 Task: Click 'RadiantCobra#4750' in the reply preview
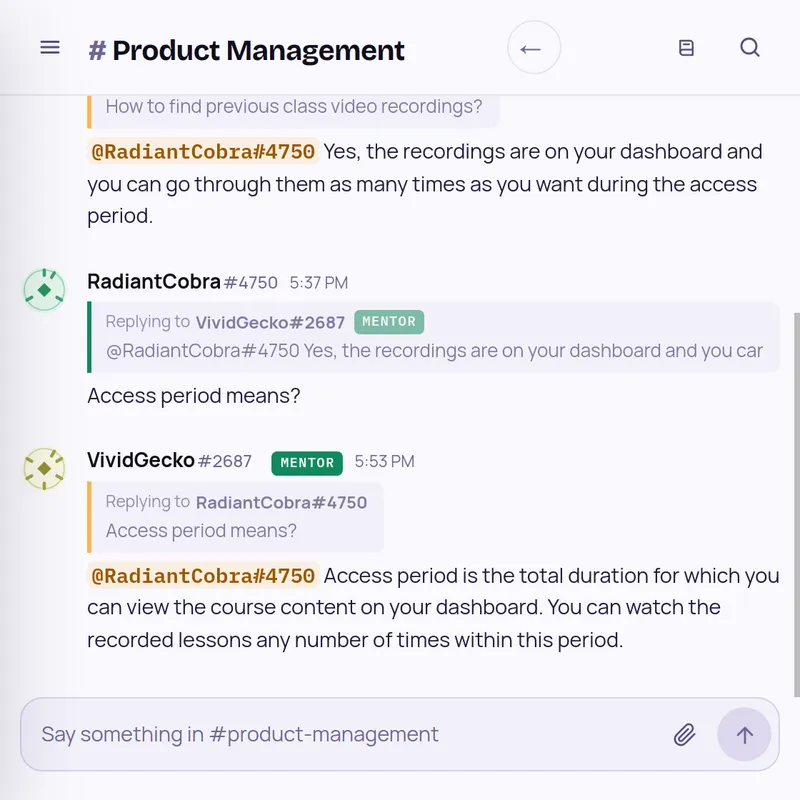click(x=282, y=503)
